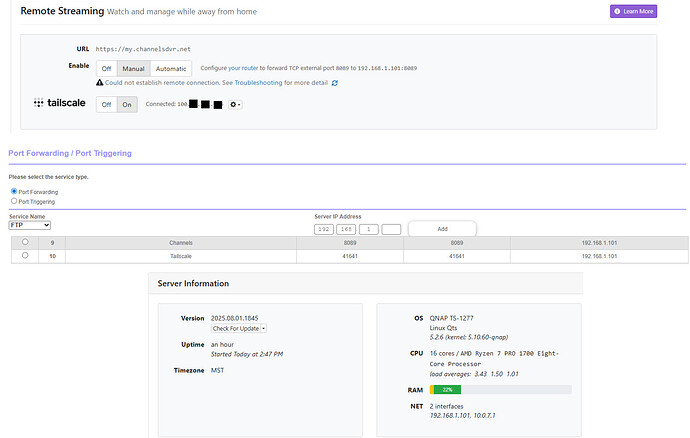The image size is (690, 438).
Task: Select Manual remote streaming mode
Action: [133, 68]
